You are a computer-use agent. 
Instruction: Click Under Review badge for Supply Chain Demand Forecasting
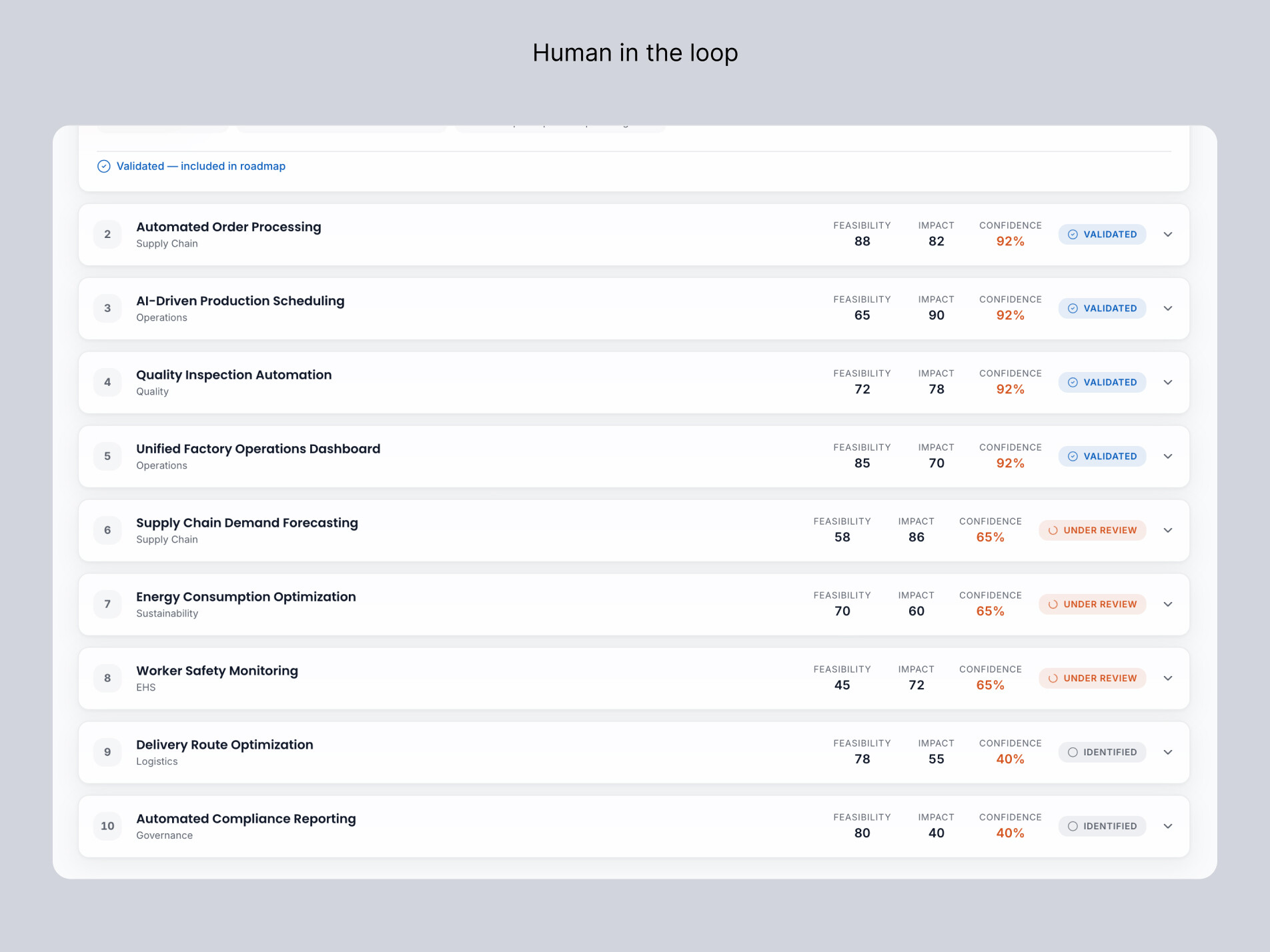[x=1092, y=531]
